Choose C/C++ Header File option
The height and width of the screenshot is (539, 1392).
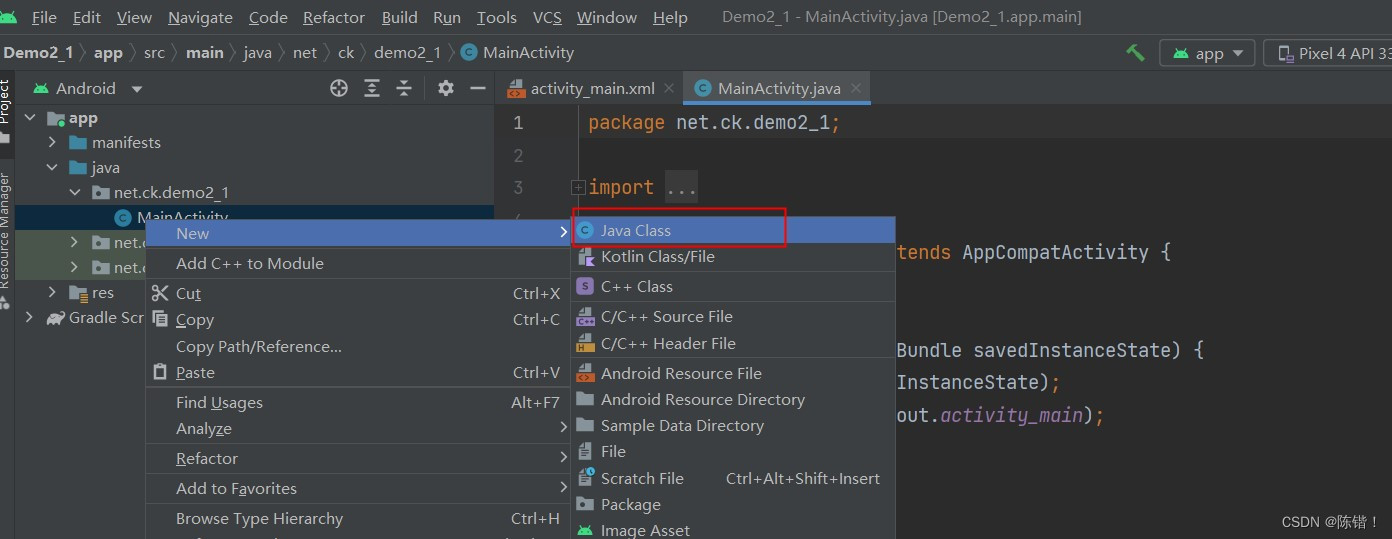(733, 344)
